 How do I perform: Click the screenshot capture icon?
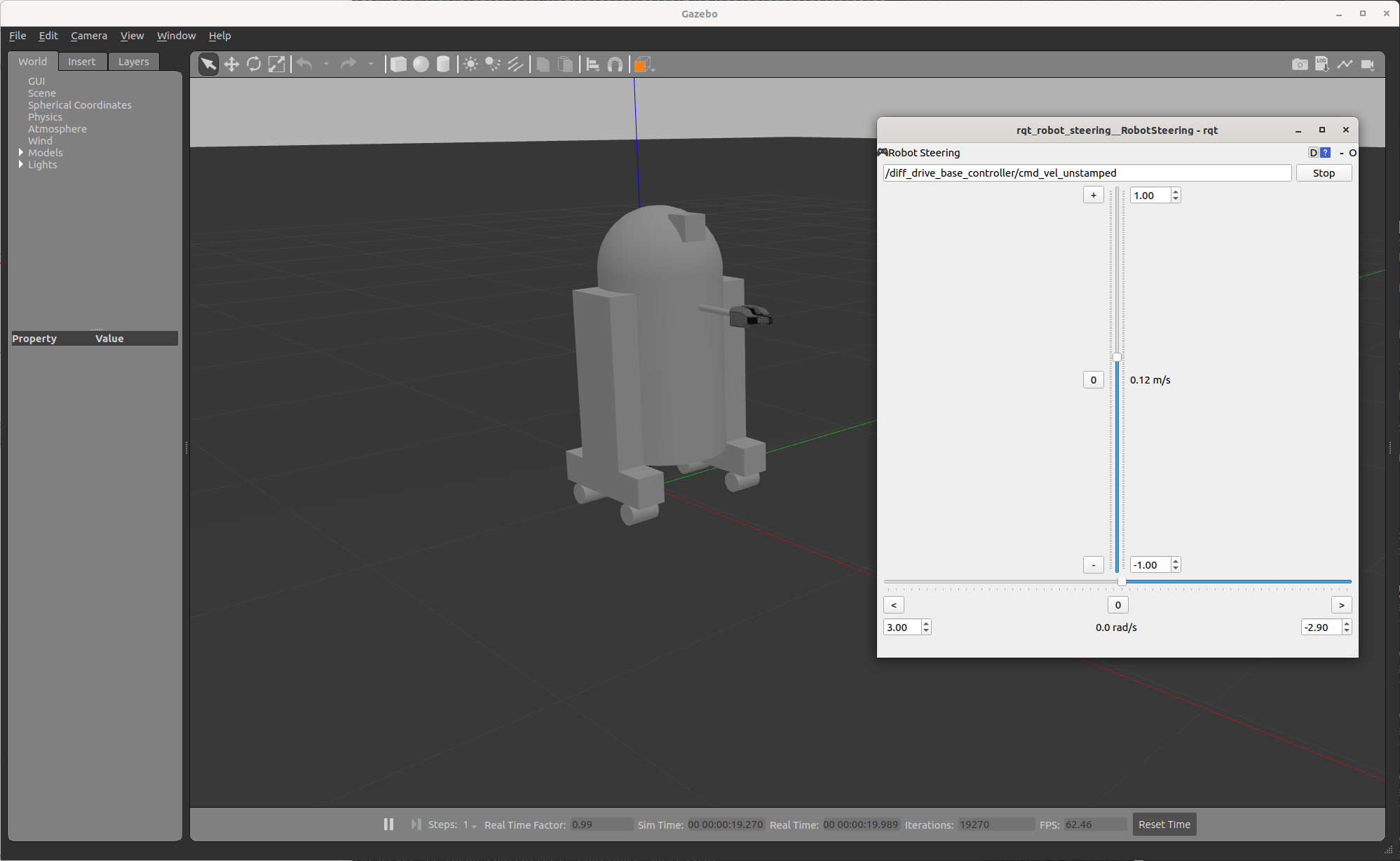(x=1298, y=63)
